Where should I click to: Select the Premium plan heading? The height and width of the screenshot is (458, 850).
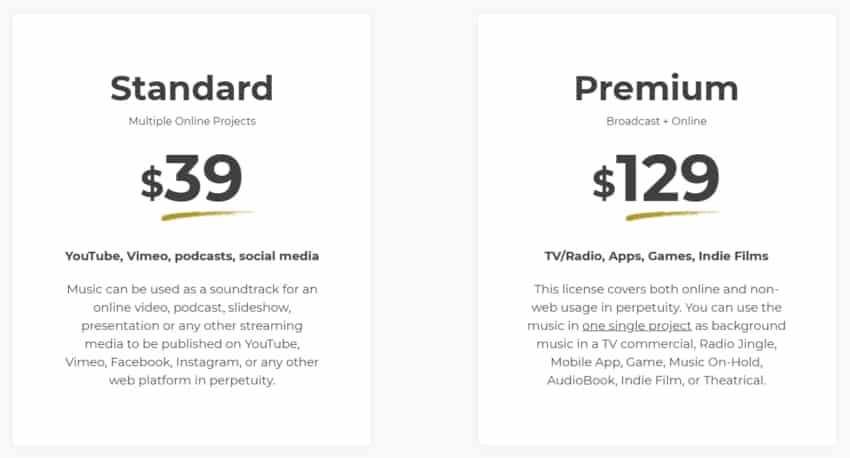(x=656, y=88)
